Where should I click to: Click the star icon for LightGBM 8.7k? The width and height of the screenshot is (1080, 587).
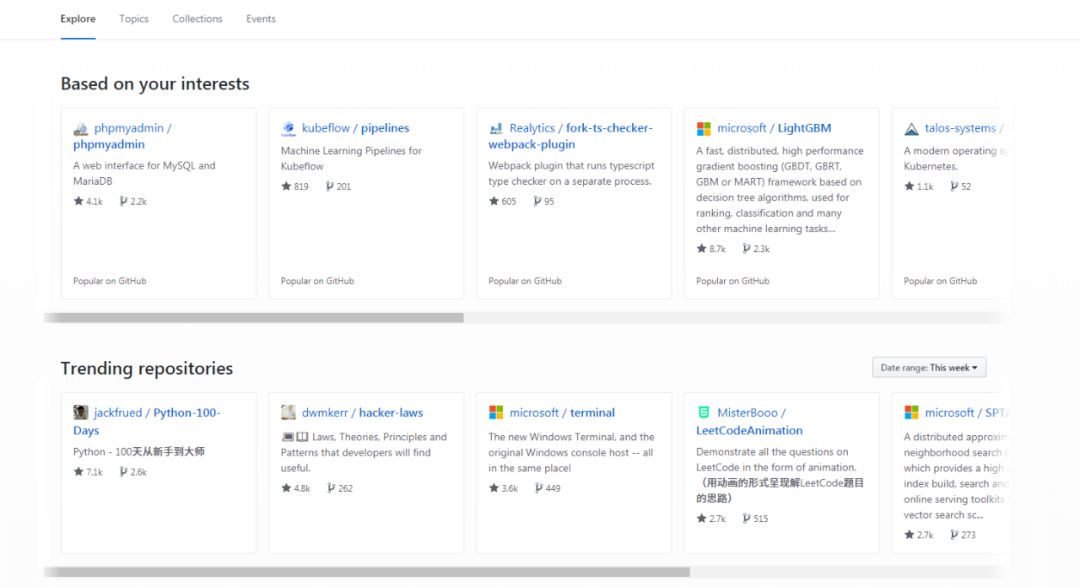pyautogui.click(x=701, y=249)
